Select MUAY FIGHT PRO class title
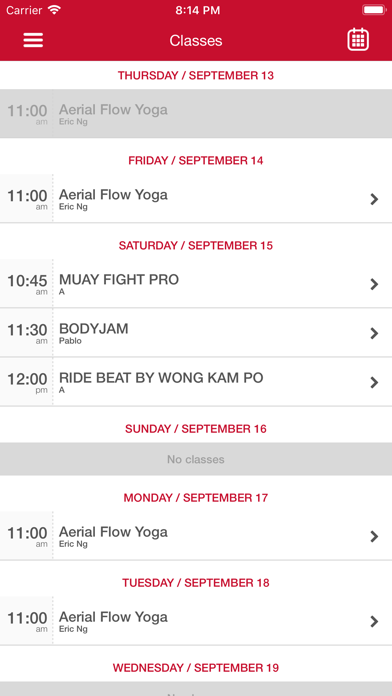The width and height of the screenshot is (392, 696). [119, 280]
